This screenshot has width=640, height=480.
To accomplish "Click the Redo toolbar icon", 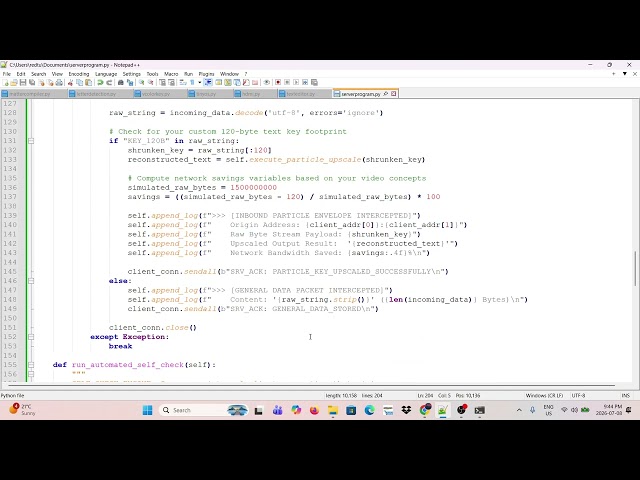I will click(x=109, y=82).
